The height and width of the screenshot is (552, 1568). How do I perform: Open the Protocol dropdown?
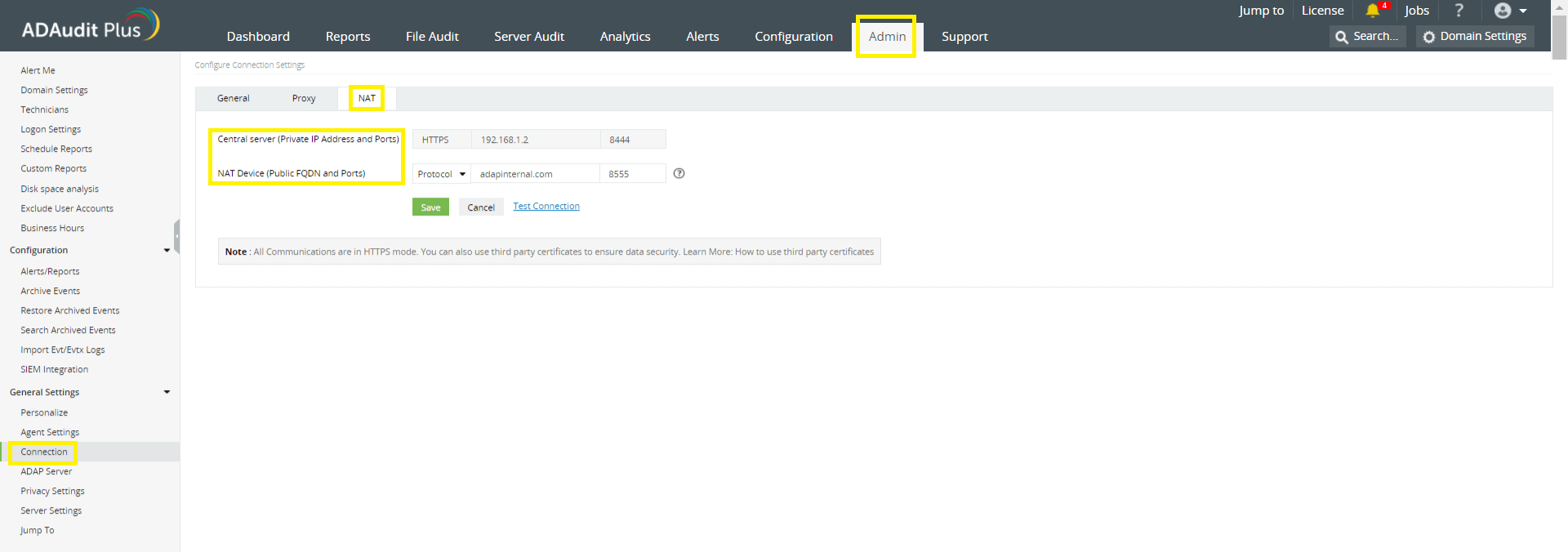point(441,174)
